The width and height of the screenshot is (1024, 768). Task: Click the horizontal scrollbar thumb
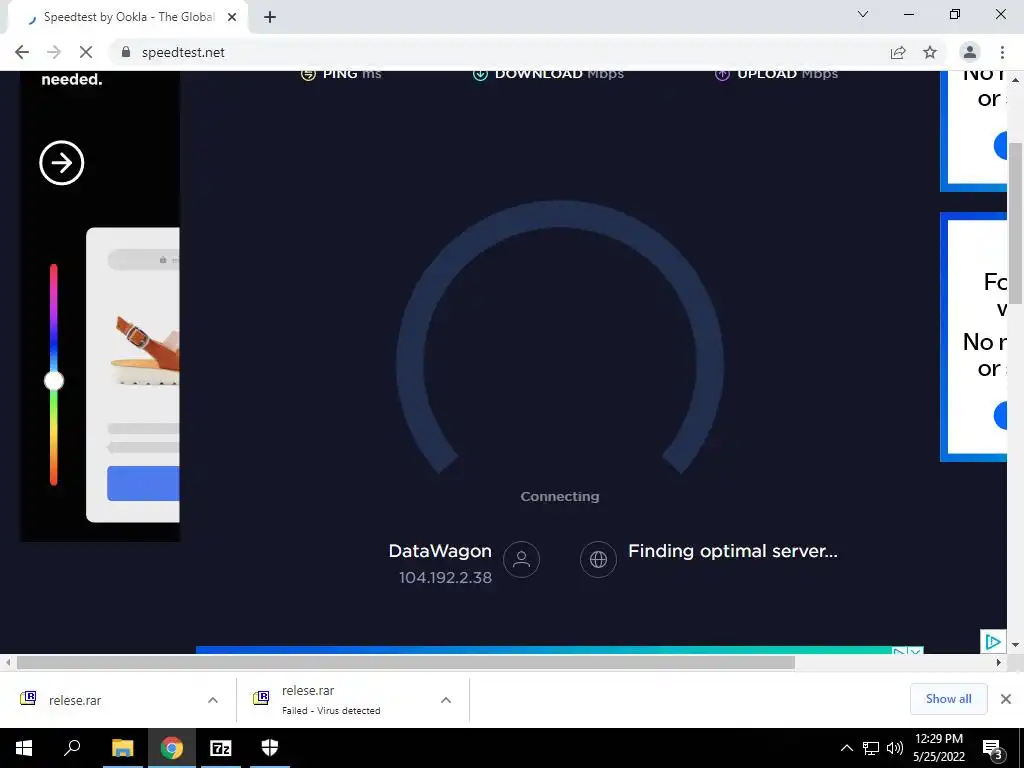tap(406, 662)
